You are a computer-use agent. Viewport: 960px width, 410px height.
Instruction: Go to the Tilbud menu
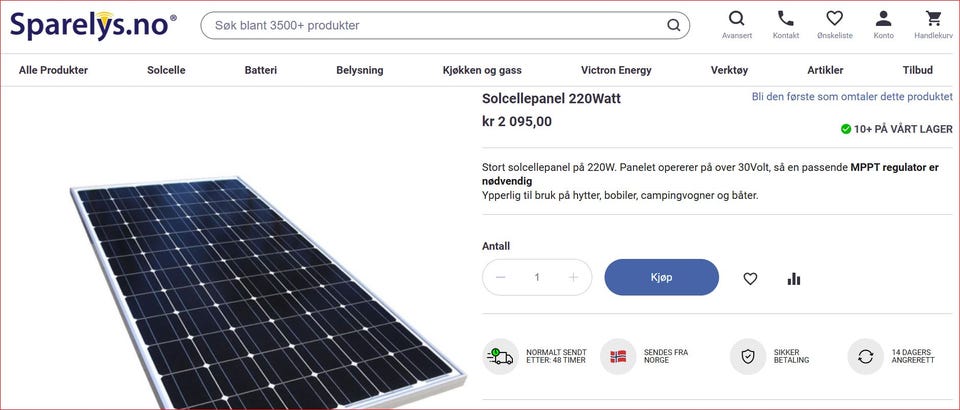coord(917,70)
